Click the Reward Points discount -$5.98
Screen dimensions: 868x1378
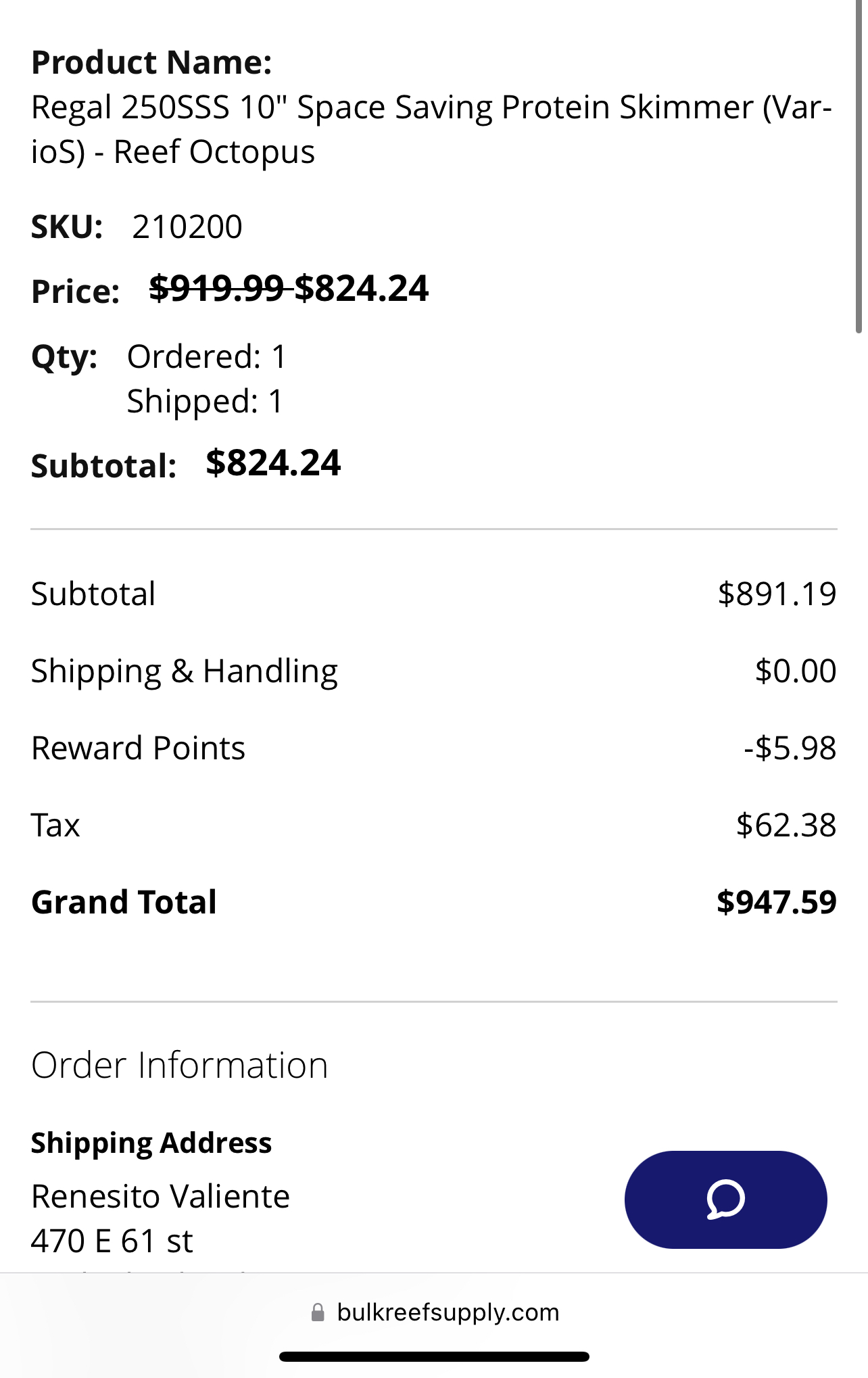790,748
